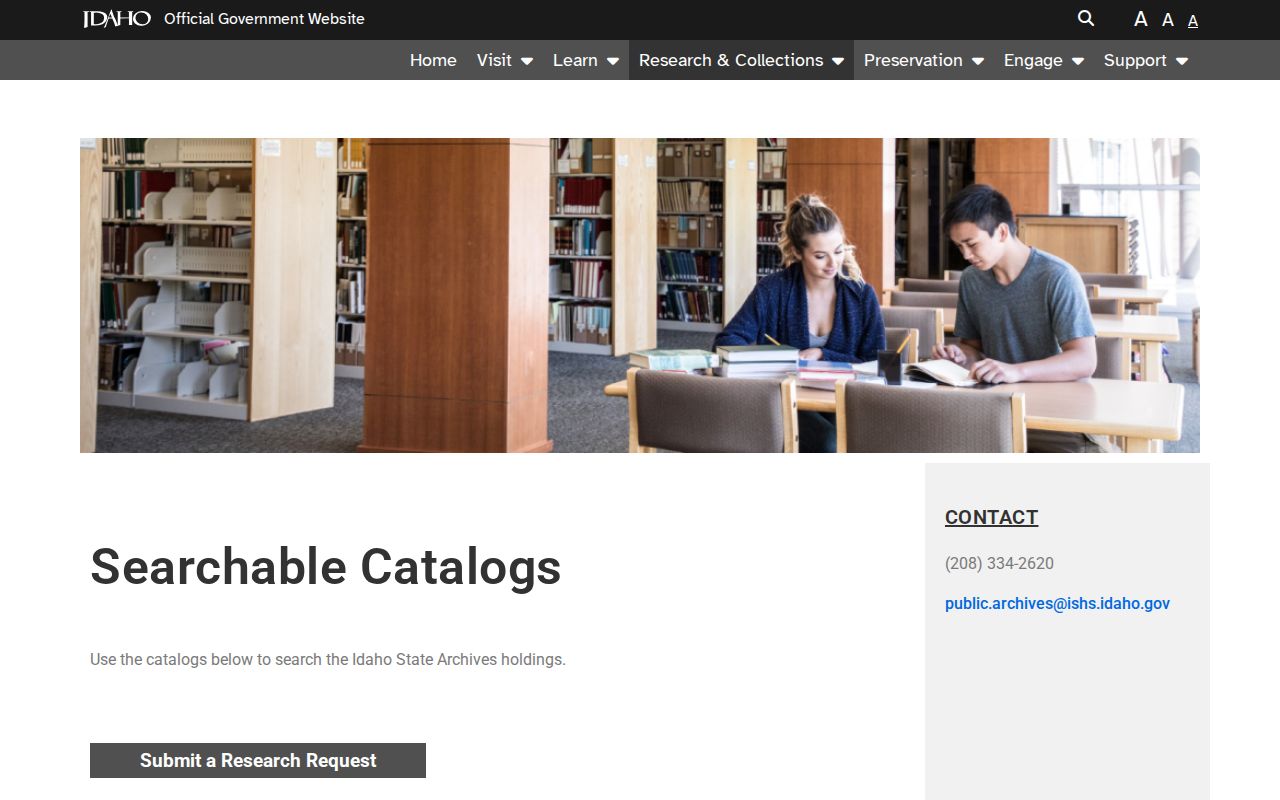Open the site search magnifier icon
The height and width of the screenshot is (800, 1280).
click(1086, 19)
